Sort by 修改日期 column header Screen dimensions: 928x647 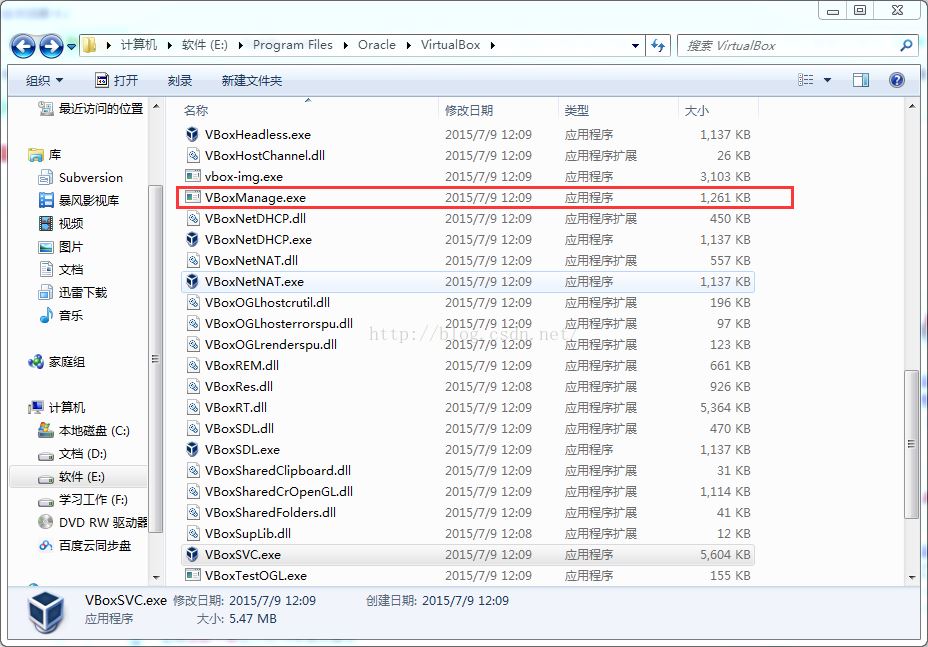tap(469, 111)
